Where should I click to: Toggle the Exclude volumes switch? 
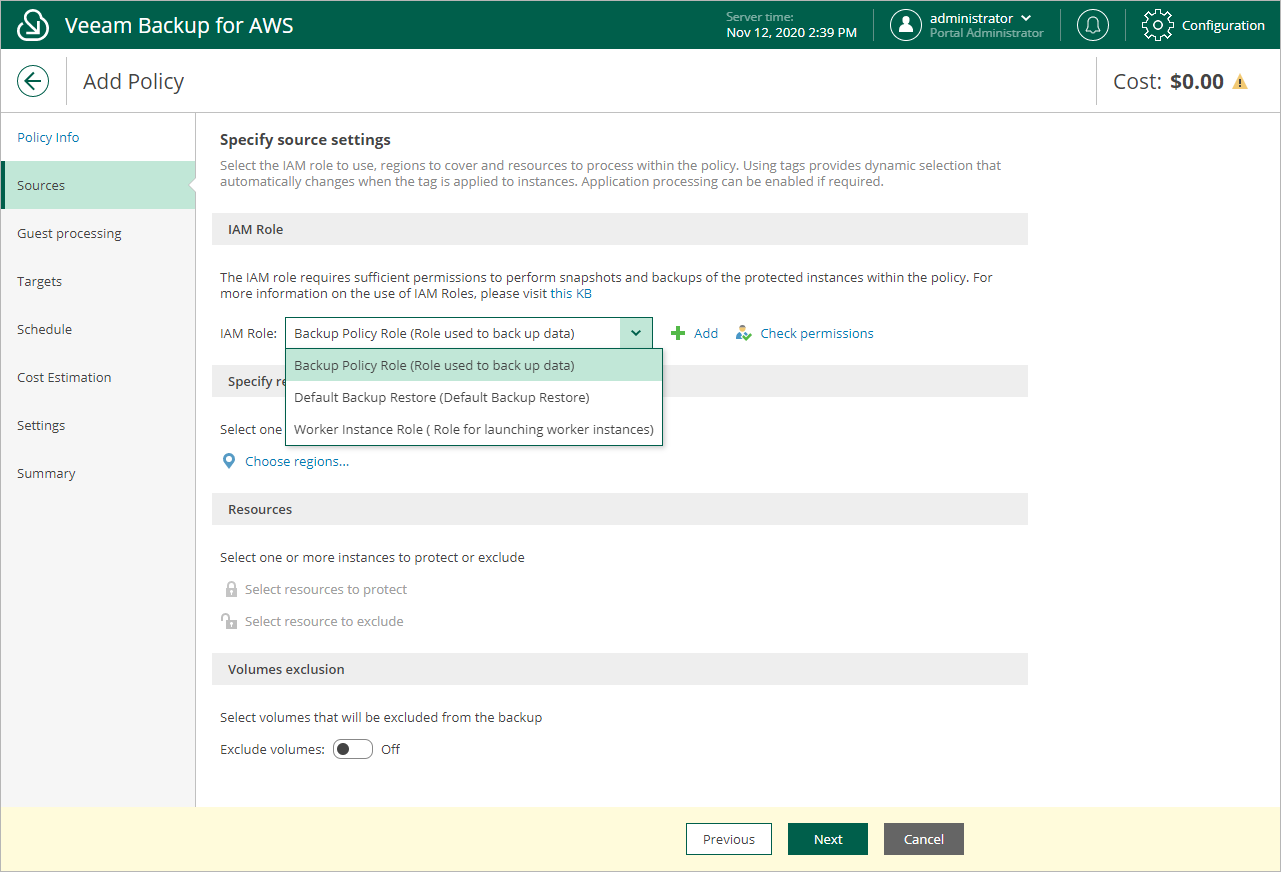353,749
